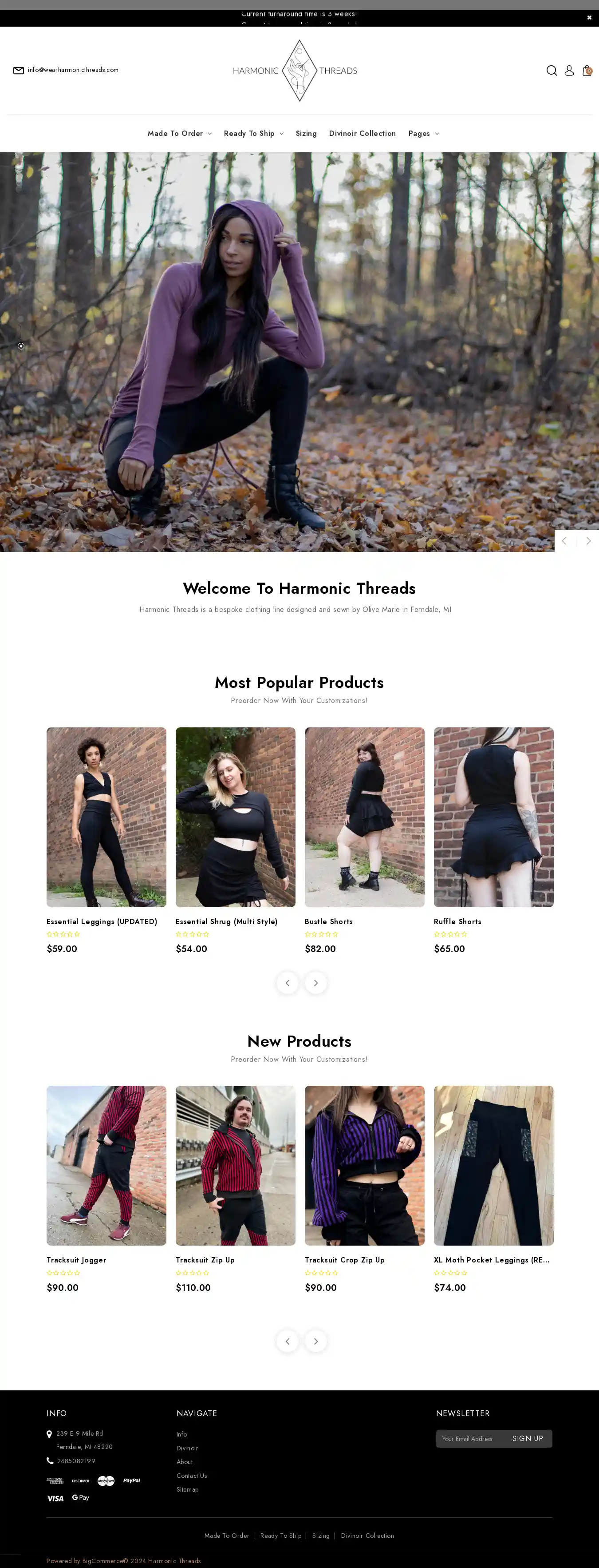
Task: Open the Divinoir Collection menu item
Action: tap(363, 133)
